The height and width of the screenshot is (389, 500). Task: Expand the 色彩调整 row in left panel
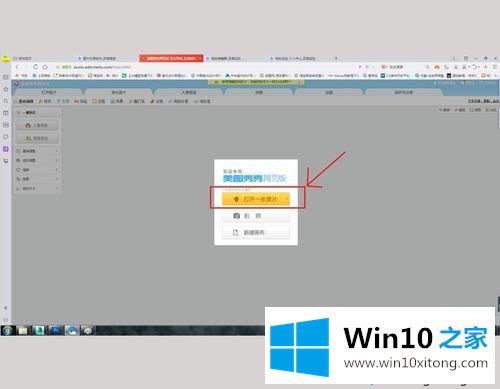tap(37, 160)
